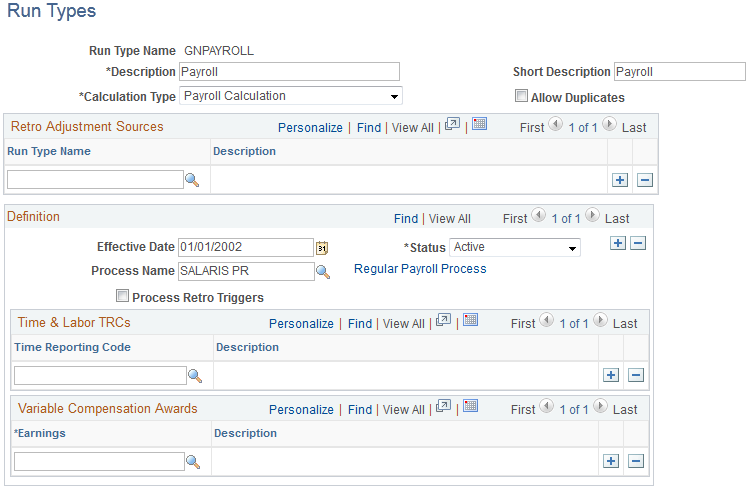Delete the Time & Labor TRCs row
This screenshot has width=750, height=490.
[636, 375]
